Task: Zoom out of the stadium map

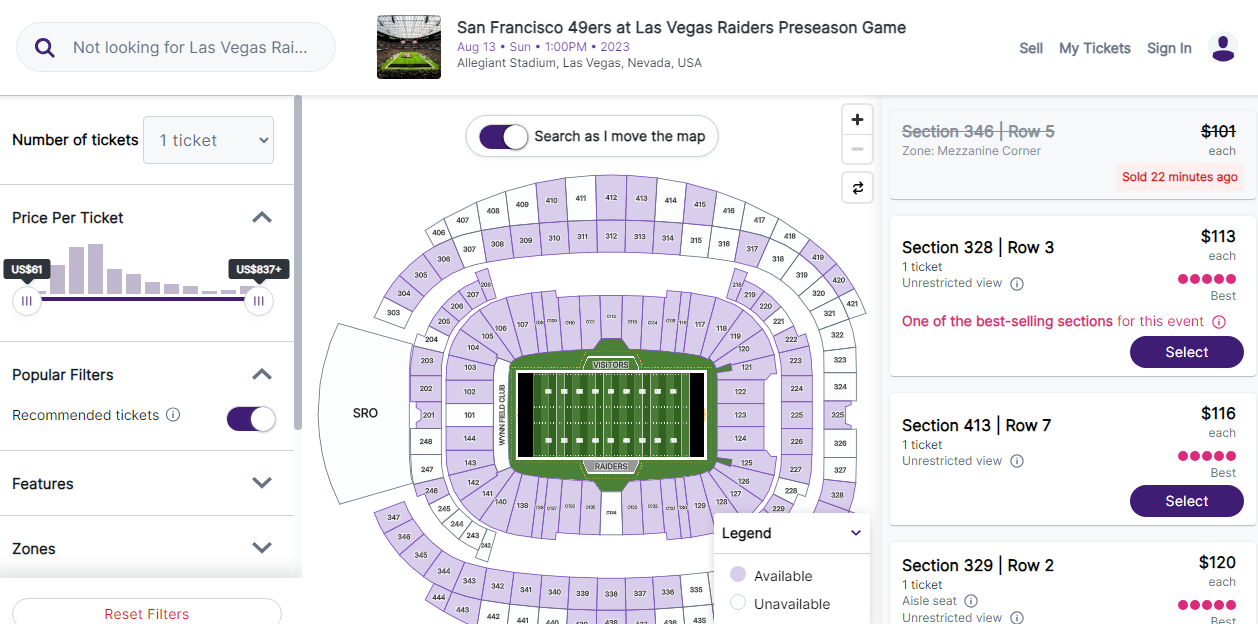Action: click(857, 151)
